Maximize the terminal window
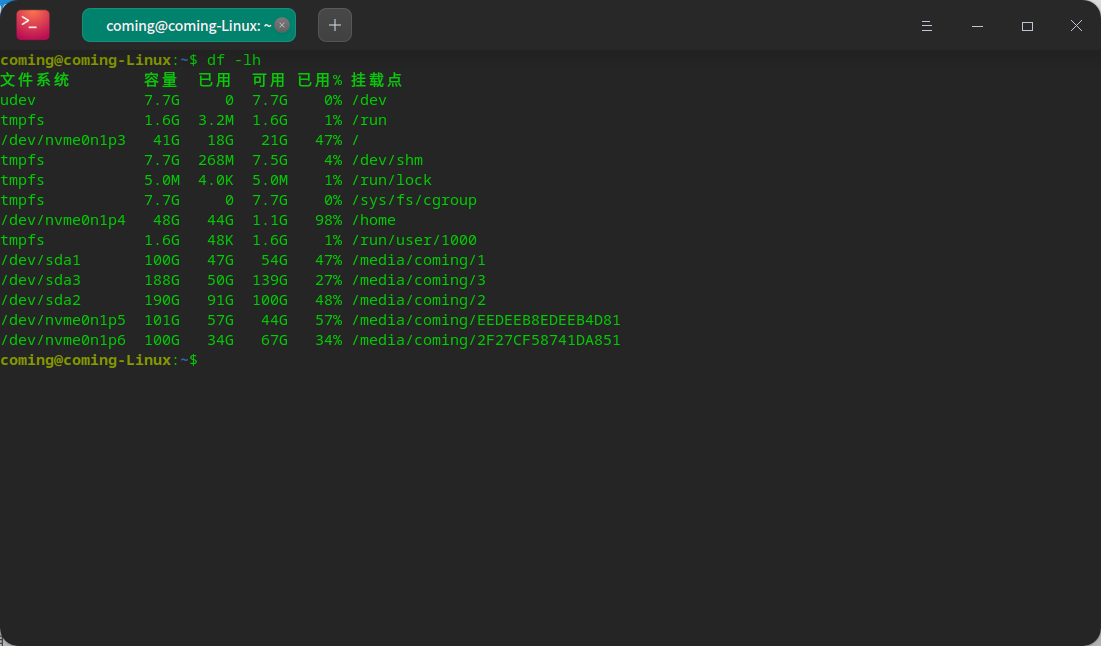Image resolution: width=1101 pixels, height=646 pixels. coord(1027,26)
